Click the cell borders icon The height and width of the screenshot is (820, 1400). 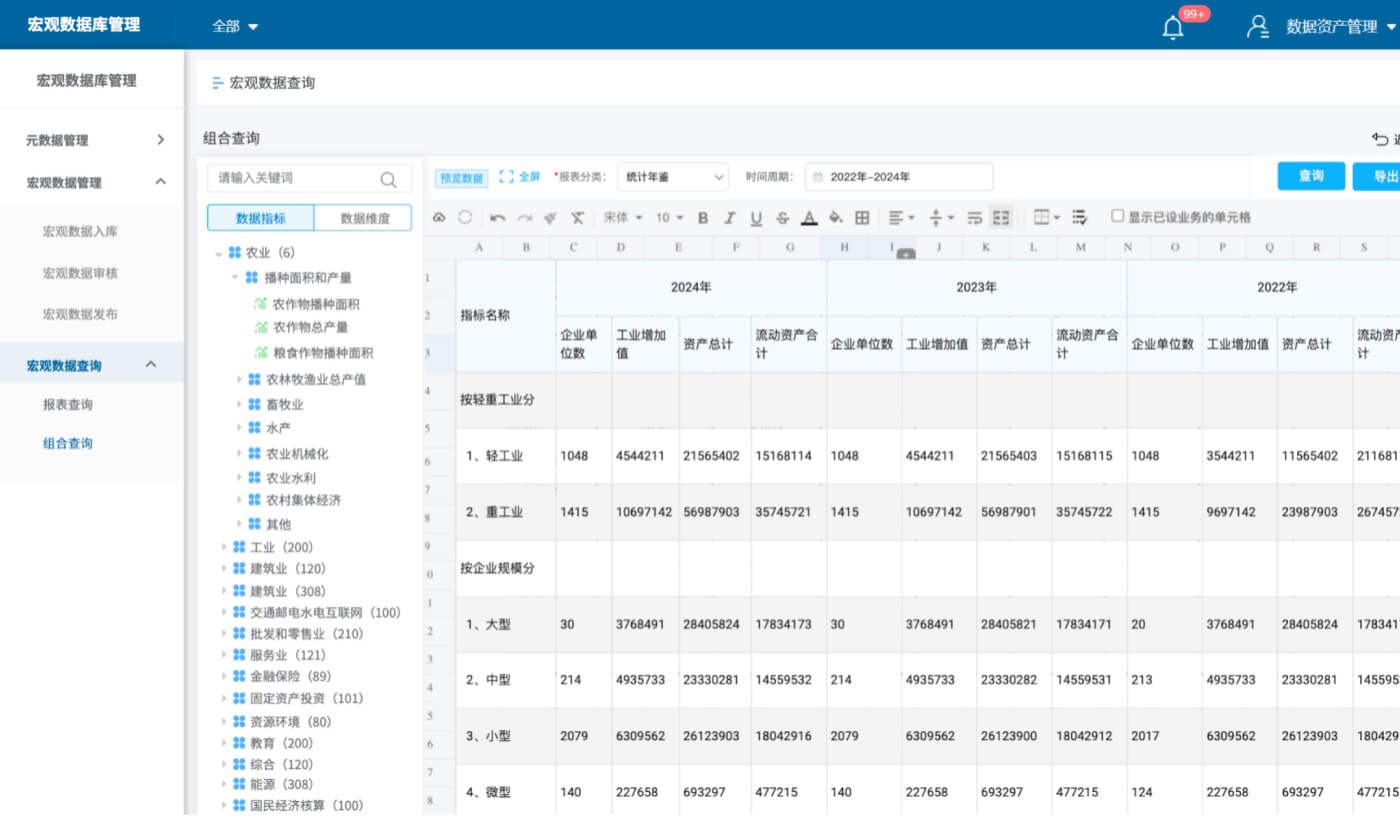(x=862, y=218)
